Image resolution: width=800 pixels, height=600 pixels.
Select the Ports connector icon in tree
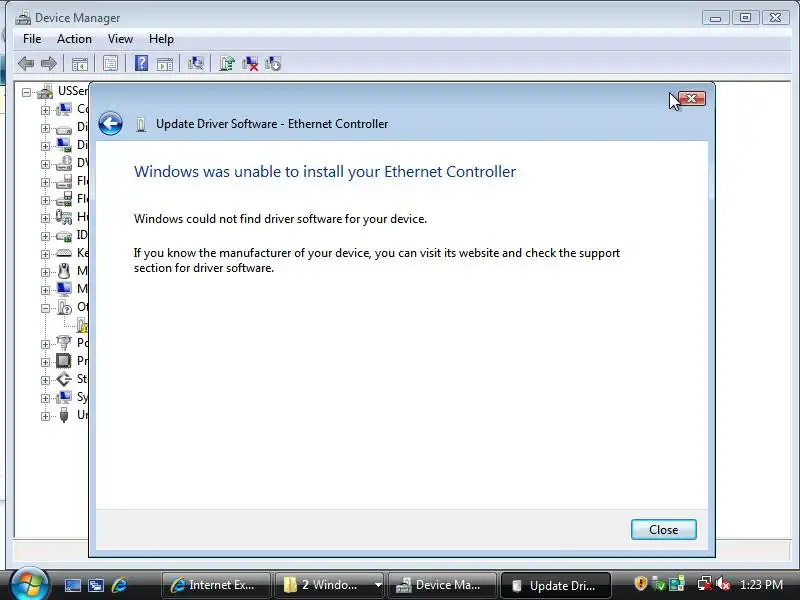tap(64, 343)
